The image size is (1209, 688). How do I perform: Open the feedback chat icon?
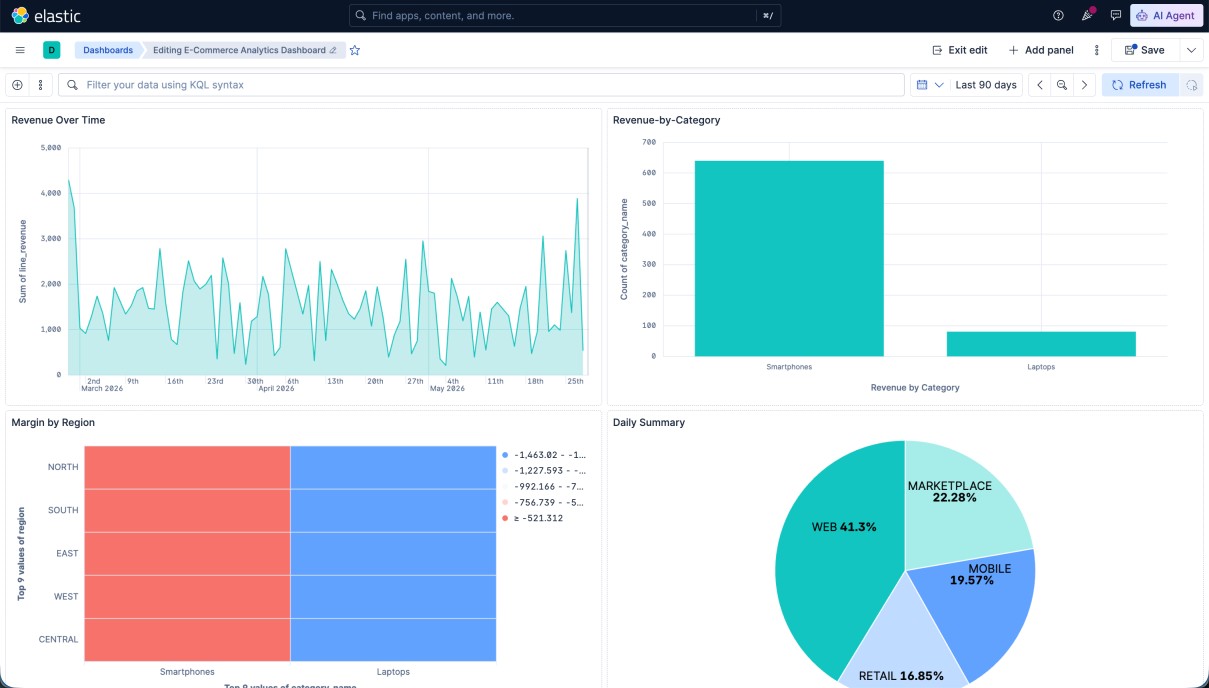[x=1116, y=16]
